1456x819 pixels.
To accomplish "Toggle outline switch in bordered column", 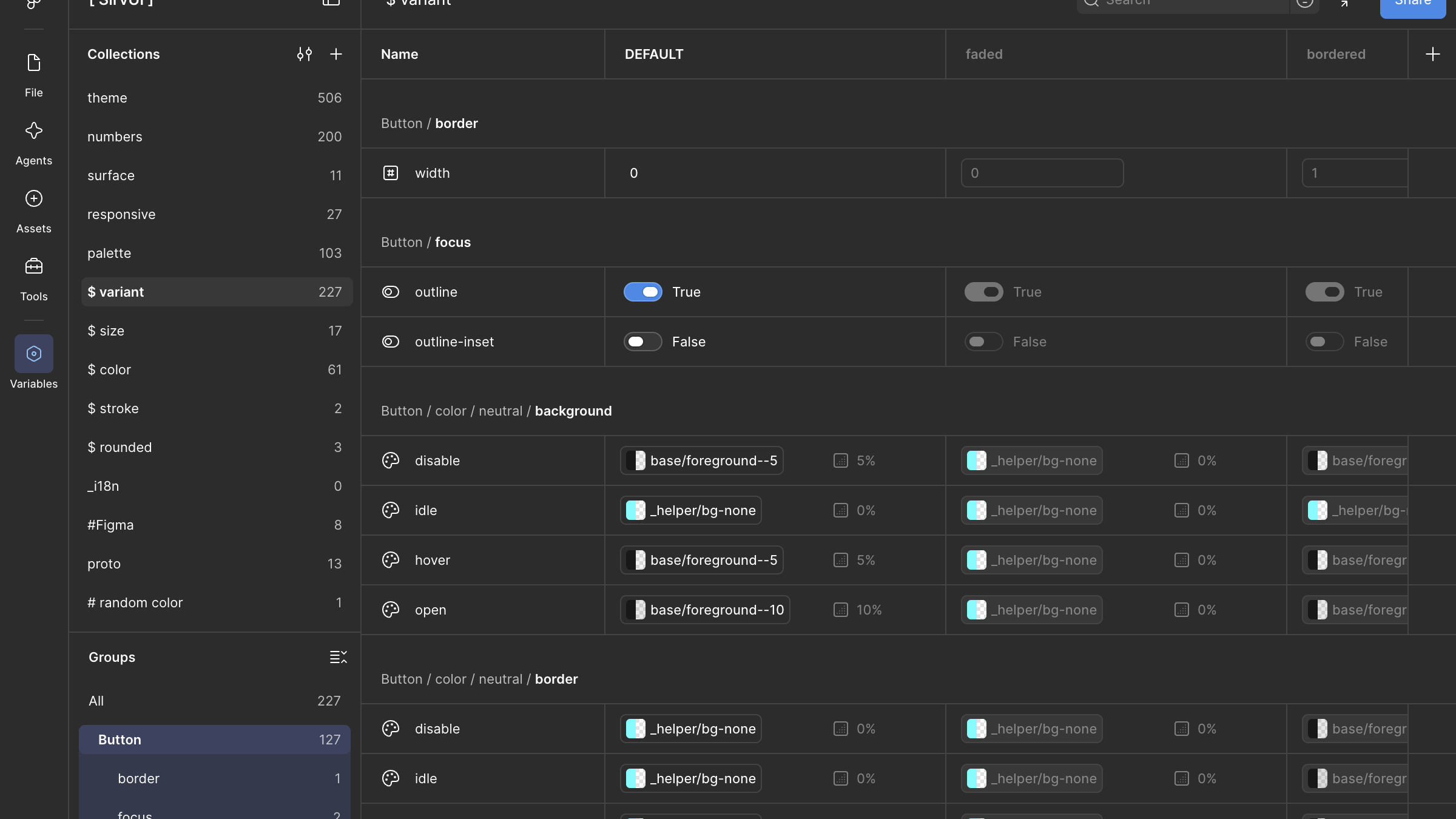I will pyautogui.click(x=1325, y=292).
